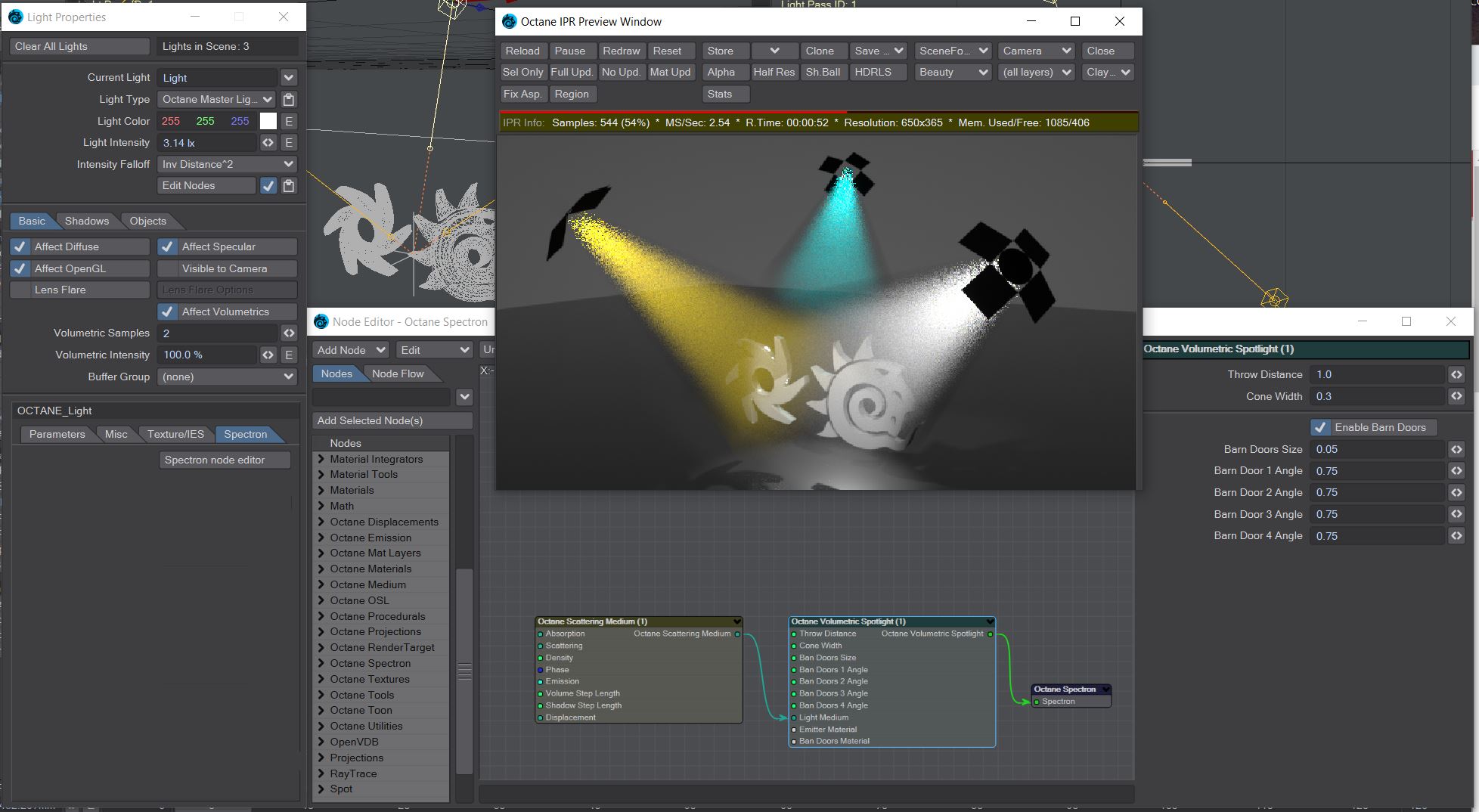
Task: Click the Barn Door 3 Angle spinner arrows
Action: [x=1456, y=514]
